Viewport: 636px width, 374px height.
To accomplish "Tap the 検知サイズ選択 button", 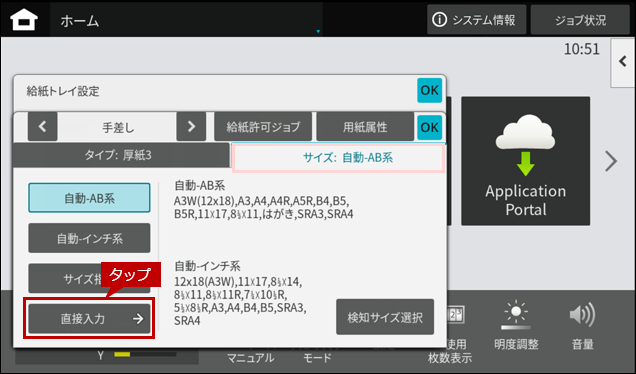I will 385,317.
